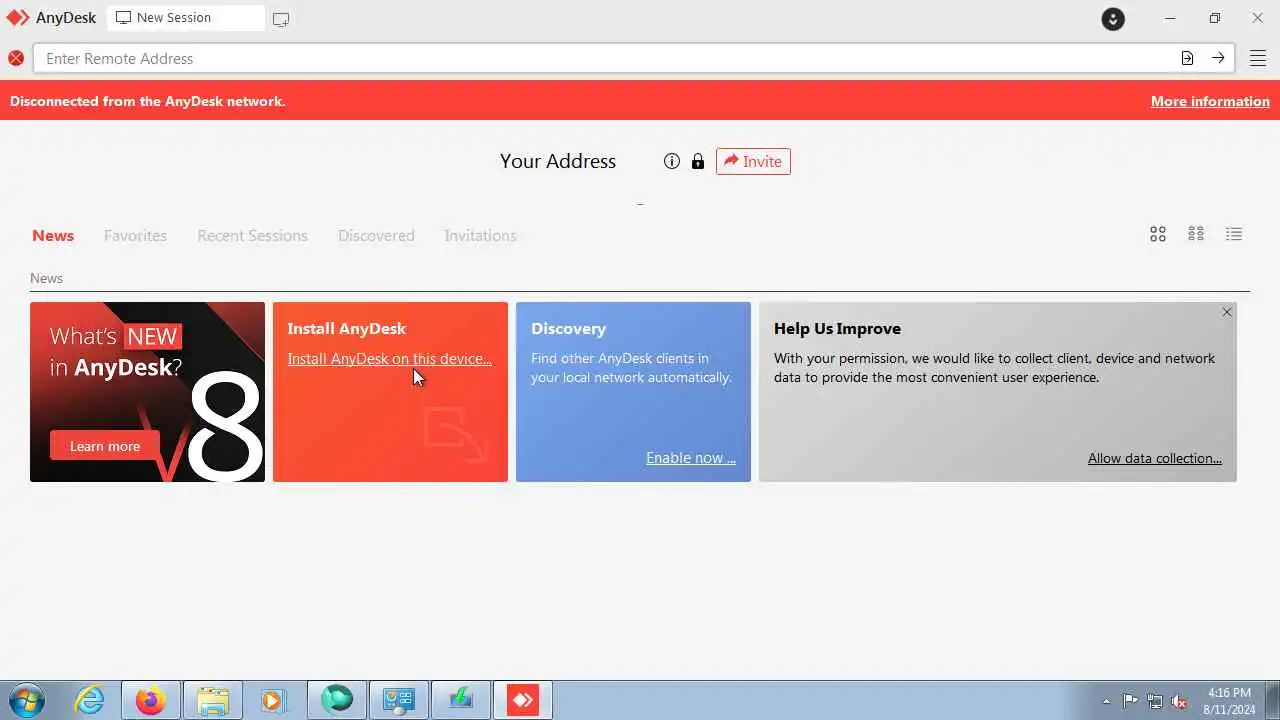Click the dark circular download arrow icon

click(1113, 19)
